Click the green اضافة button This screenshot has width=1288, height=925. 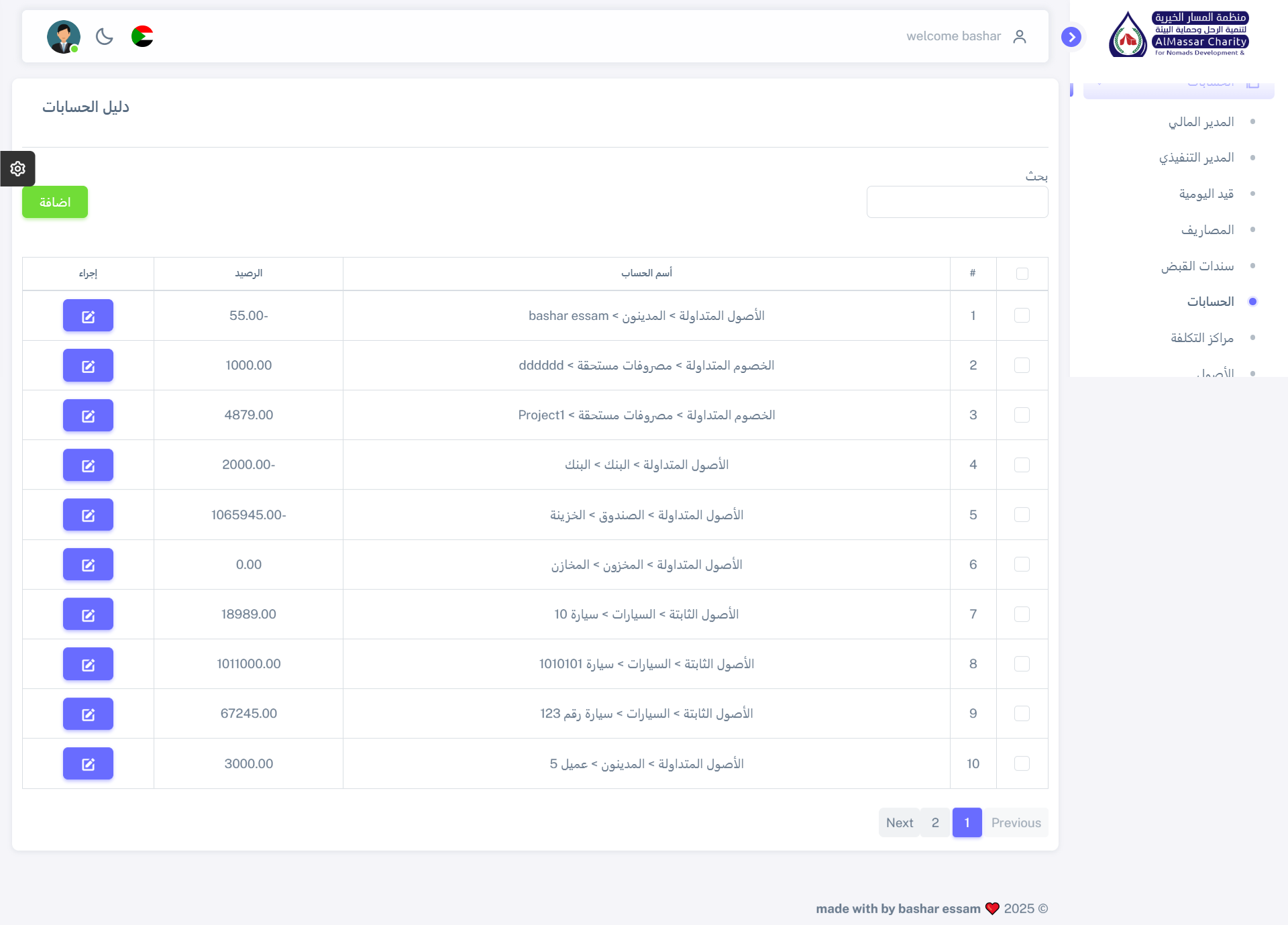[x=55, y=202]
